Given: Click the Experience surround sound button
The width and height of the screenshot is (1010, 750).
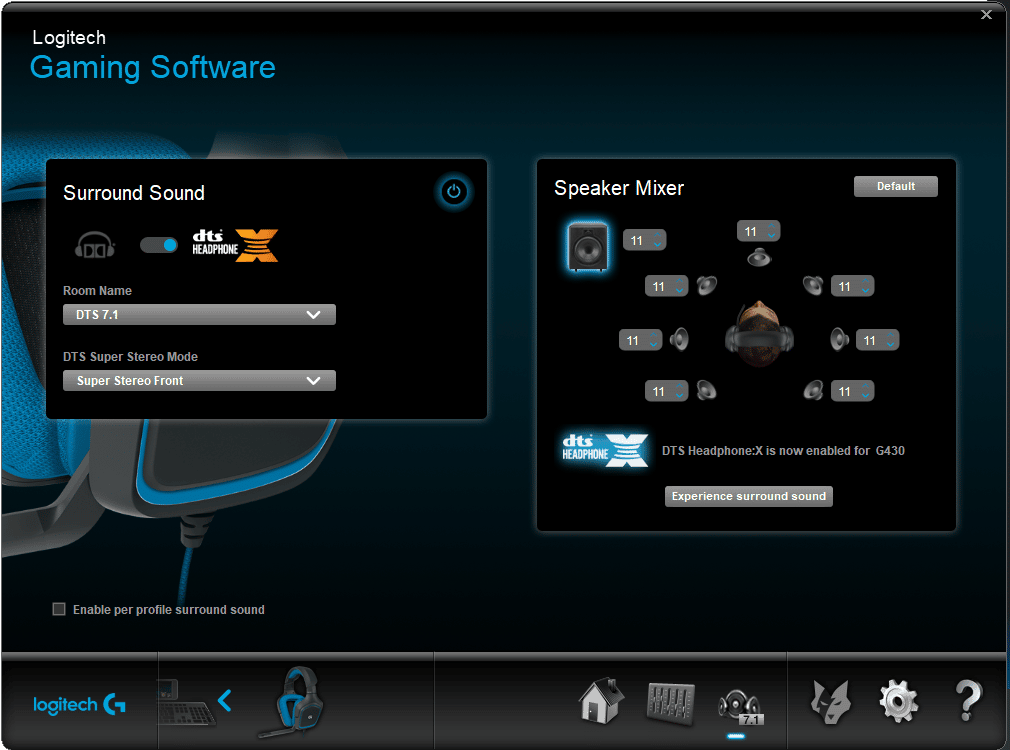Looking at the screenshot, I should pos(748,496).
